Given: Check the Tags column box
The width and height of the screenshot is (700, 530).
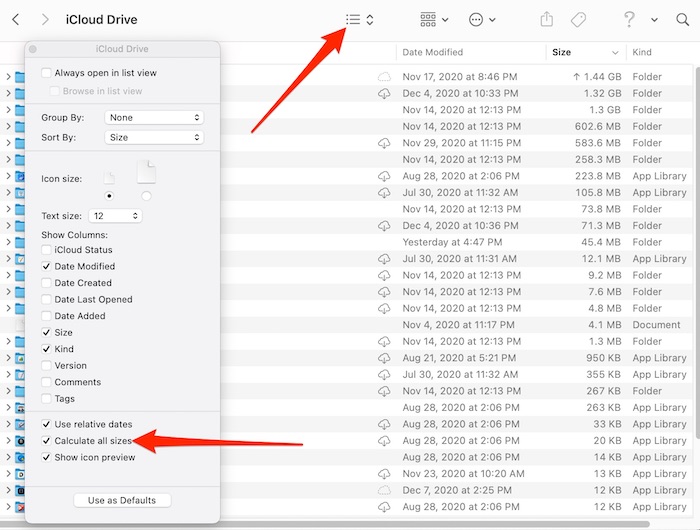Looking at the screenshot, I should [x=46, y=398].
